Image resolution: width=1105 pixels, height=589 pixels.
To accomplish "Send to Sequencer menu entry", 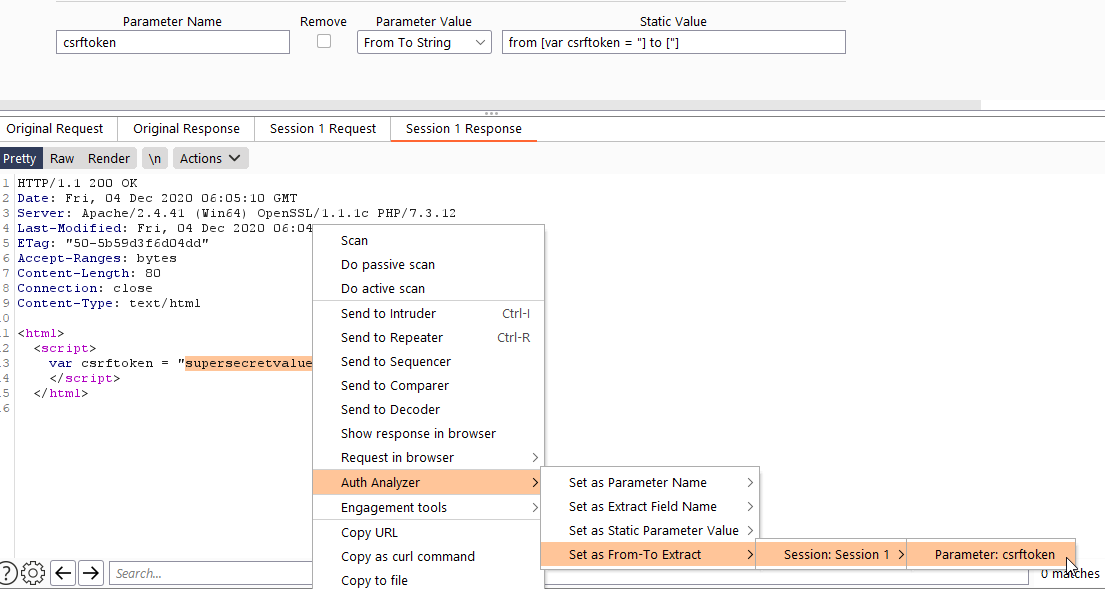I will (x=428, y=361).
